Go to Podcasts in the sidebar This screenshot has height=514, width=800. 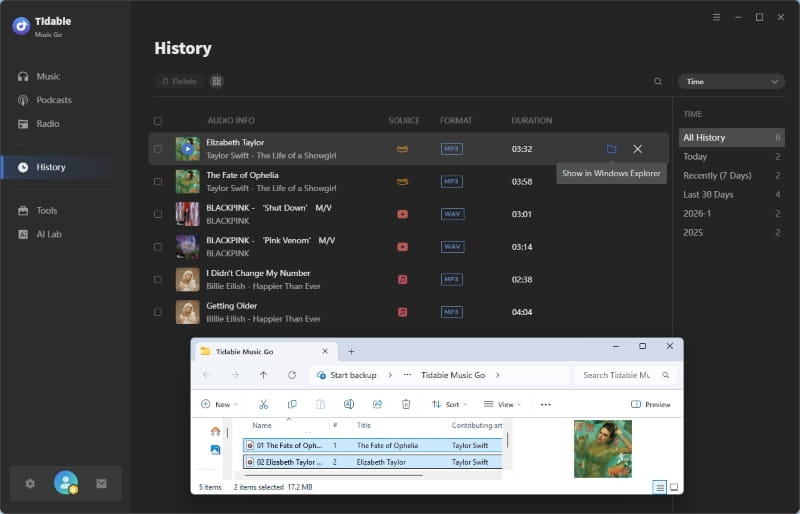point(54,100)
